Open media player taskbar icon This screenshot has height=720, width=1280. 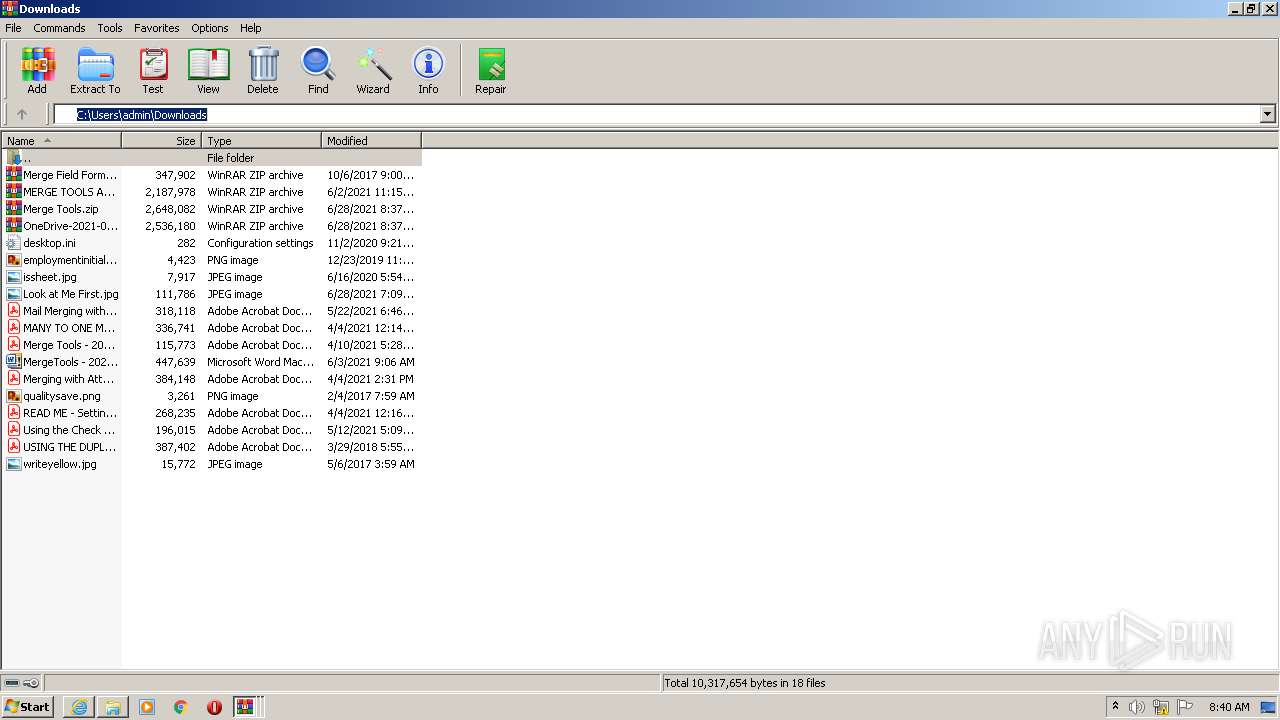coord(147,707)
